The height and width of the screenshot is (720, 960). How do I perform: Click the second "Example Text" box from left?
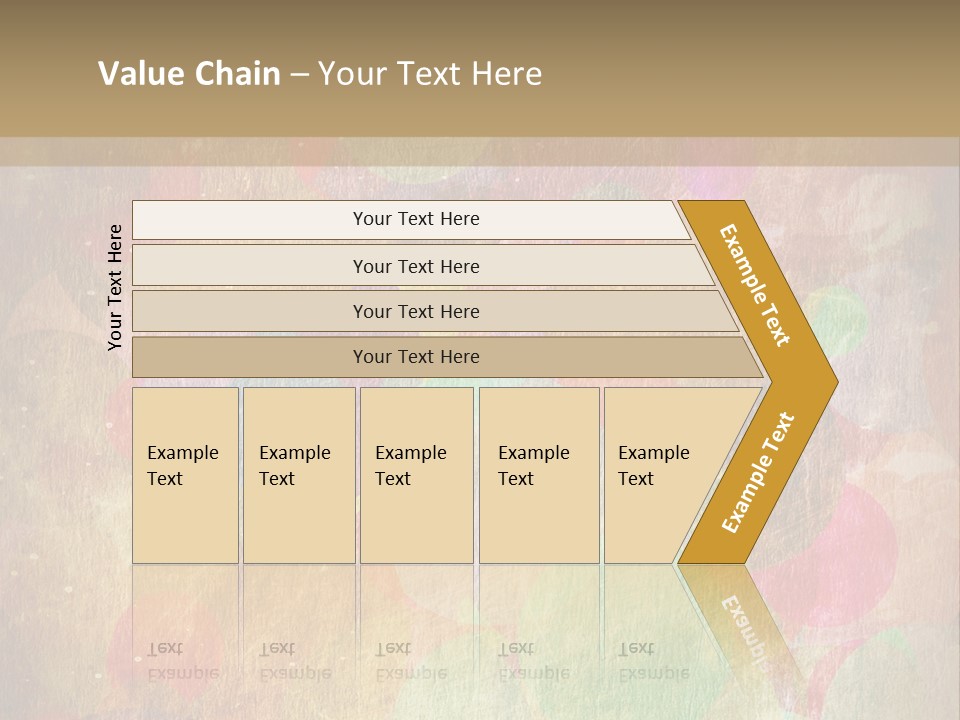pyautogui.click(x=298, y=474)
